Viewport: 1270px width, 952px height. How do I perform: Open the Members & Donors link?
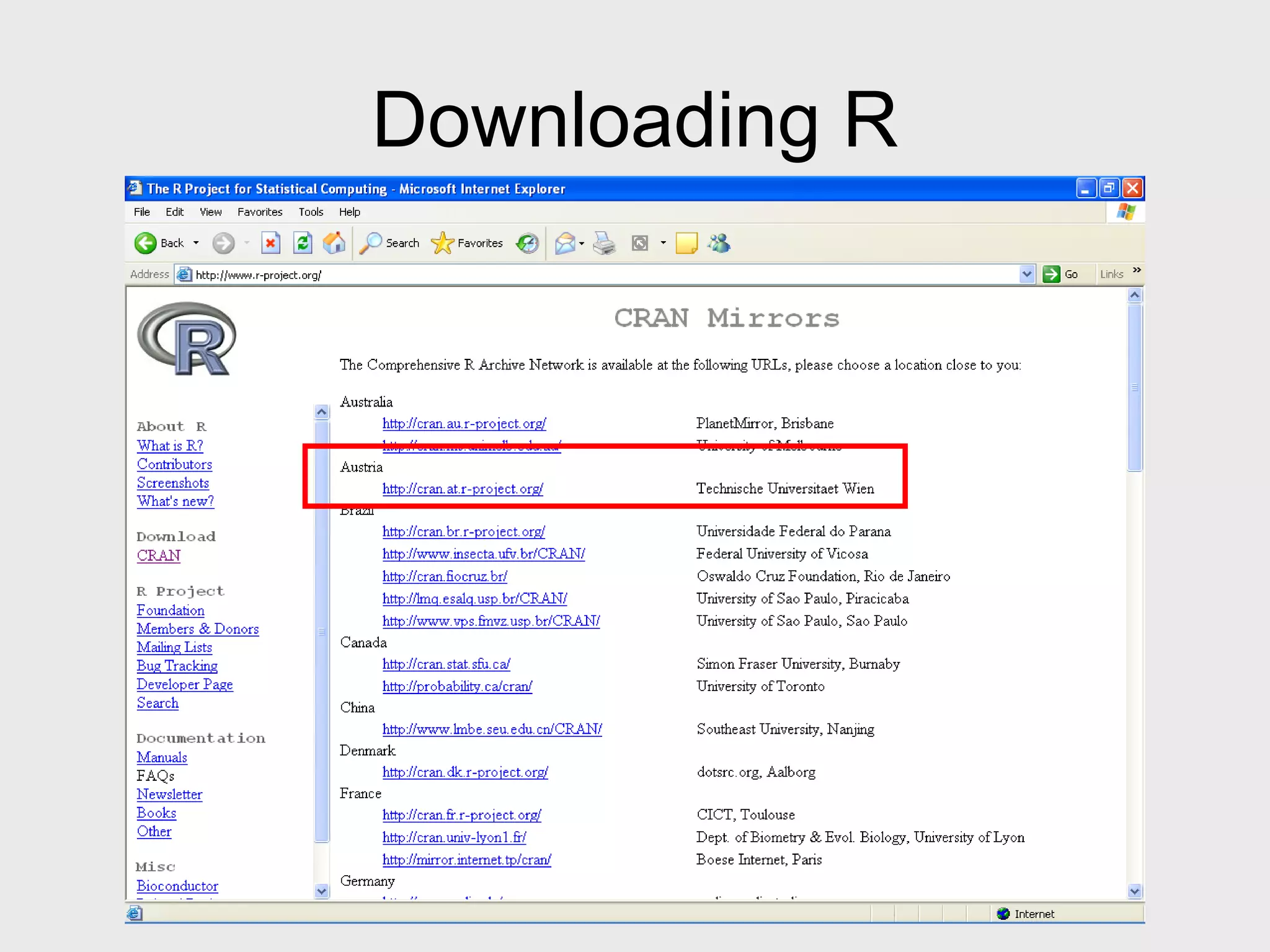click(198, 629)
